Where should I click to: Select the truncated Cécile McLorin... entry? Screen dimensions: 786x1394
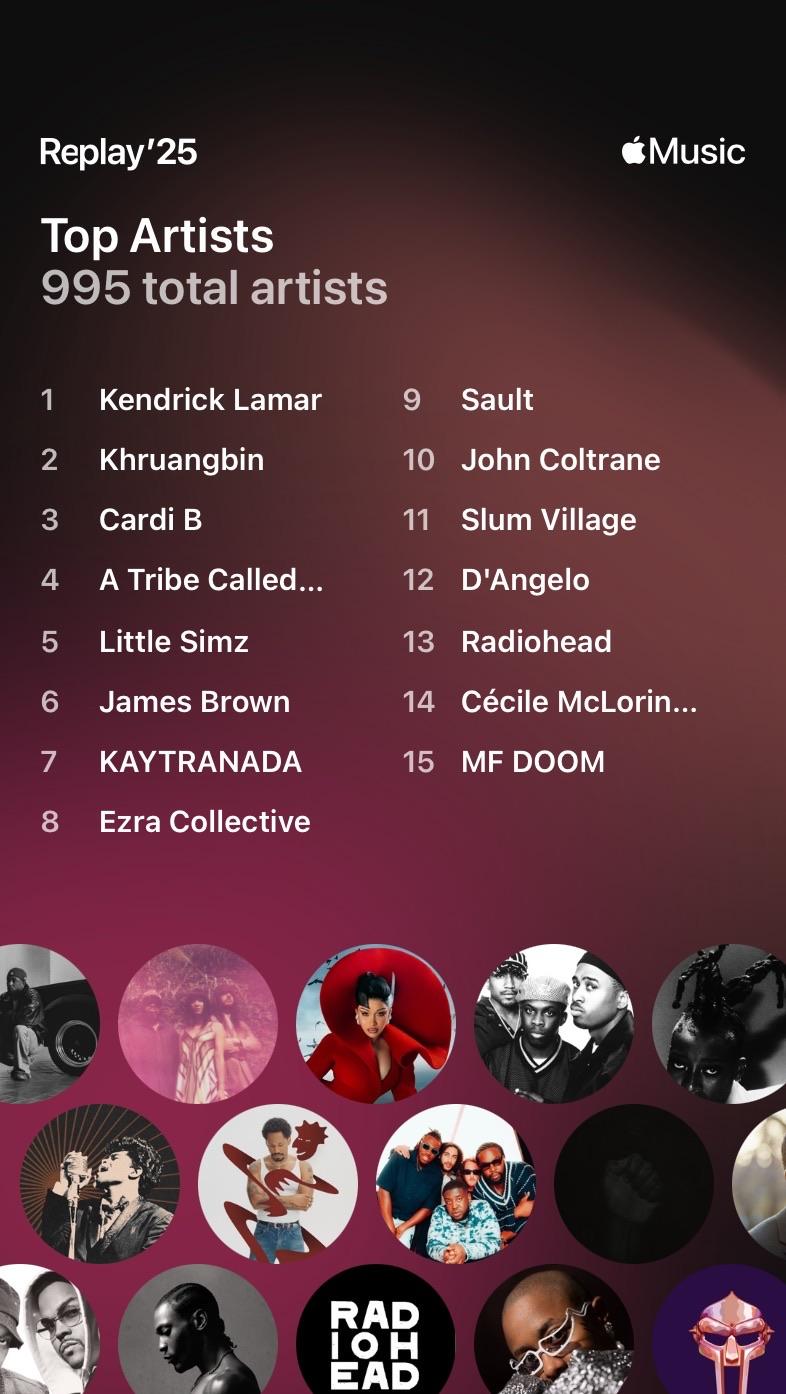(579, 702)
